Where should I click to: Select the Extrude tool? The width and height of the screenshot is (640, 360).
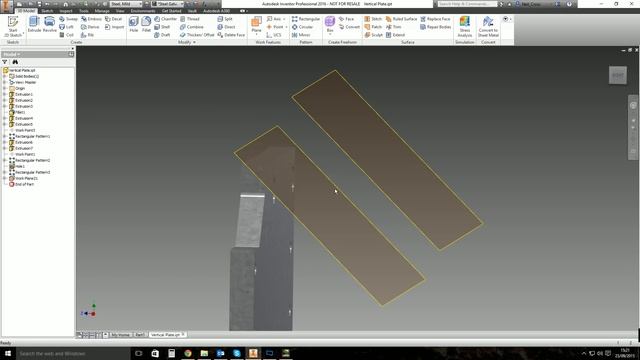[x=34, y=24]
